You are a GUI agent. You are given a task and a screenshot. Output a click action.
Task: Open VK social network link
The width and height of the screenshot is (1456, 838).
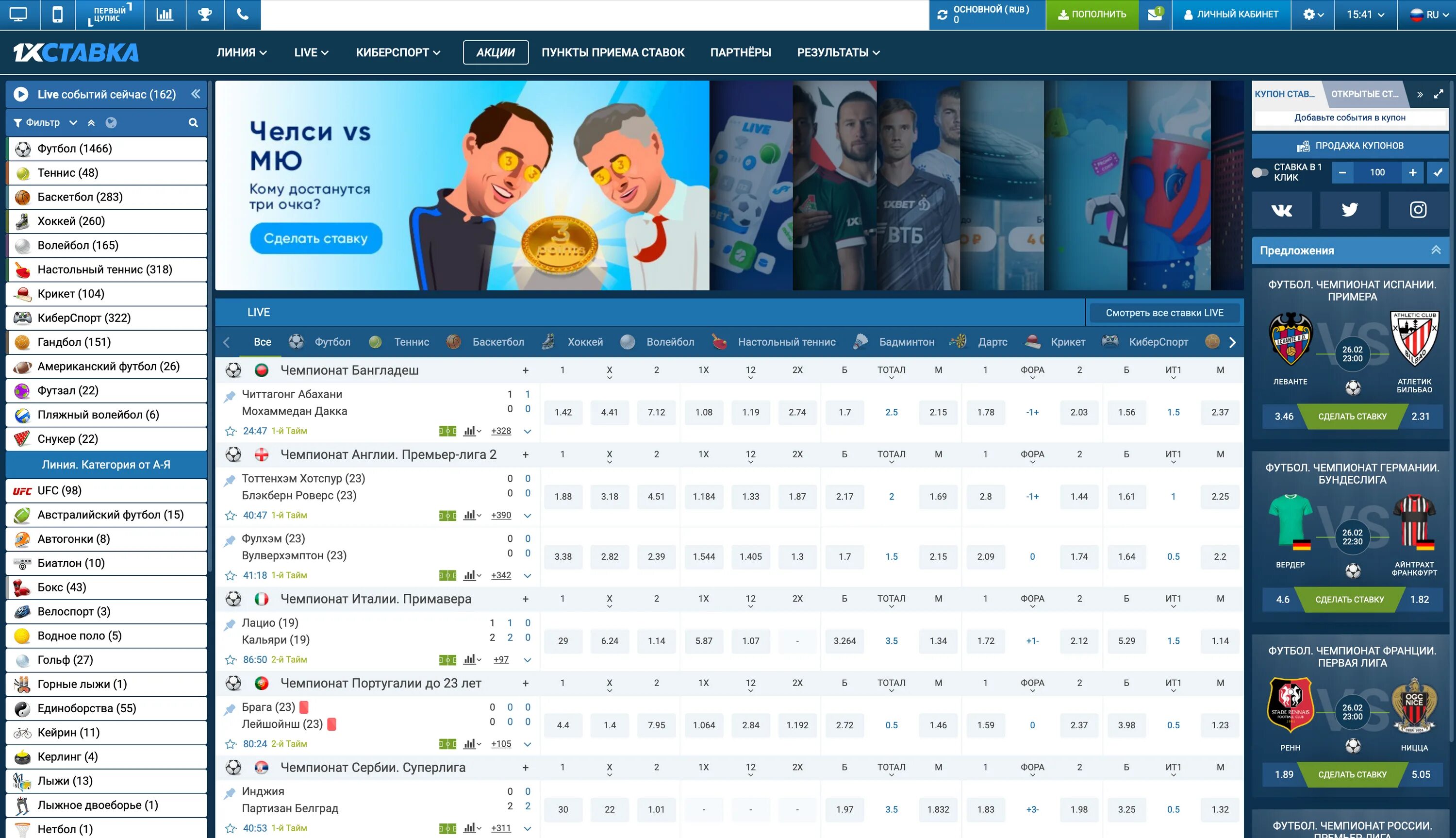[1281, 210]
